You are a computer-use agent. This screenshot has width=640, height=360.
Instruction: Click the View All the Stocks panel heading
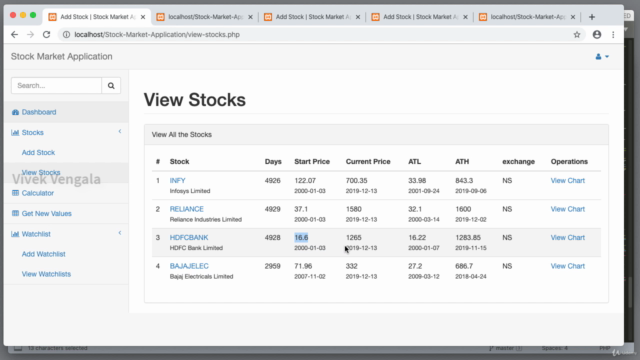[x=182, y=135]
